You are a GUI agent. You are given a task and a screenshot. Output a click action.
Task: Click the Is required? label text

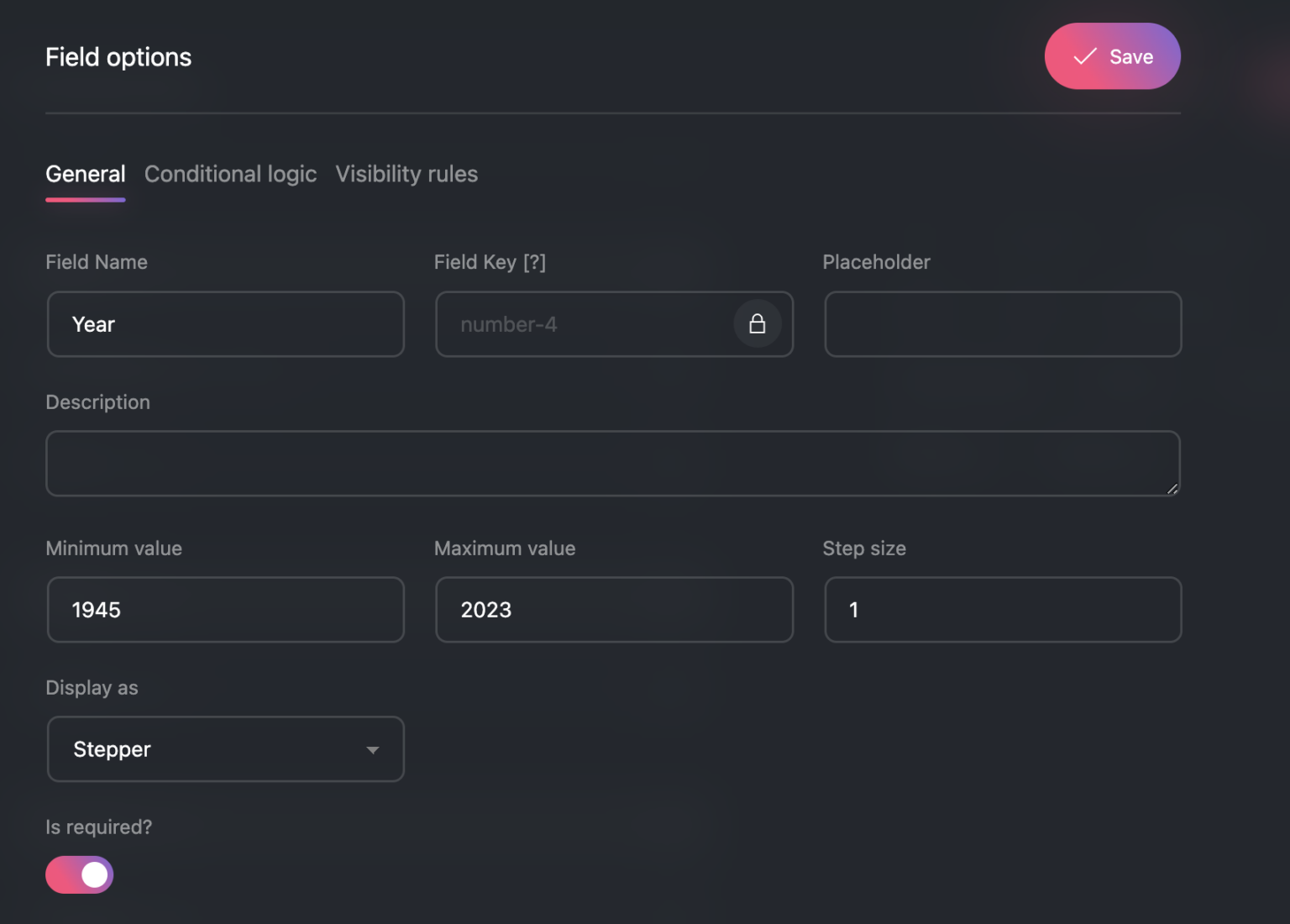99,827
